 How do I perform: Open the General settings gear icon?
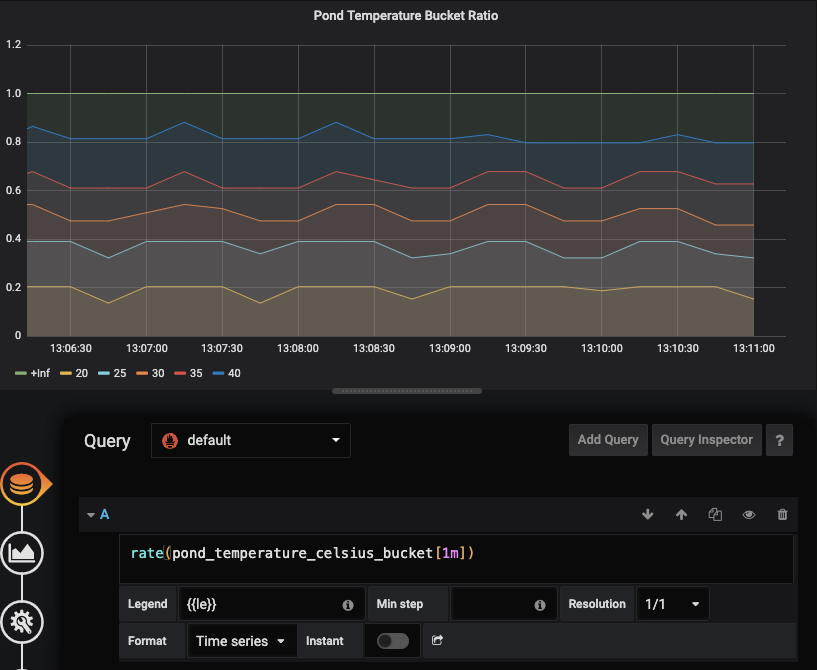point(22,622)
